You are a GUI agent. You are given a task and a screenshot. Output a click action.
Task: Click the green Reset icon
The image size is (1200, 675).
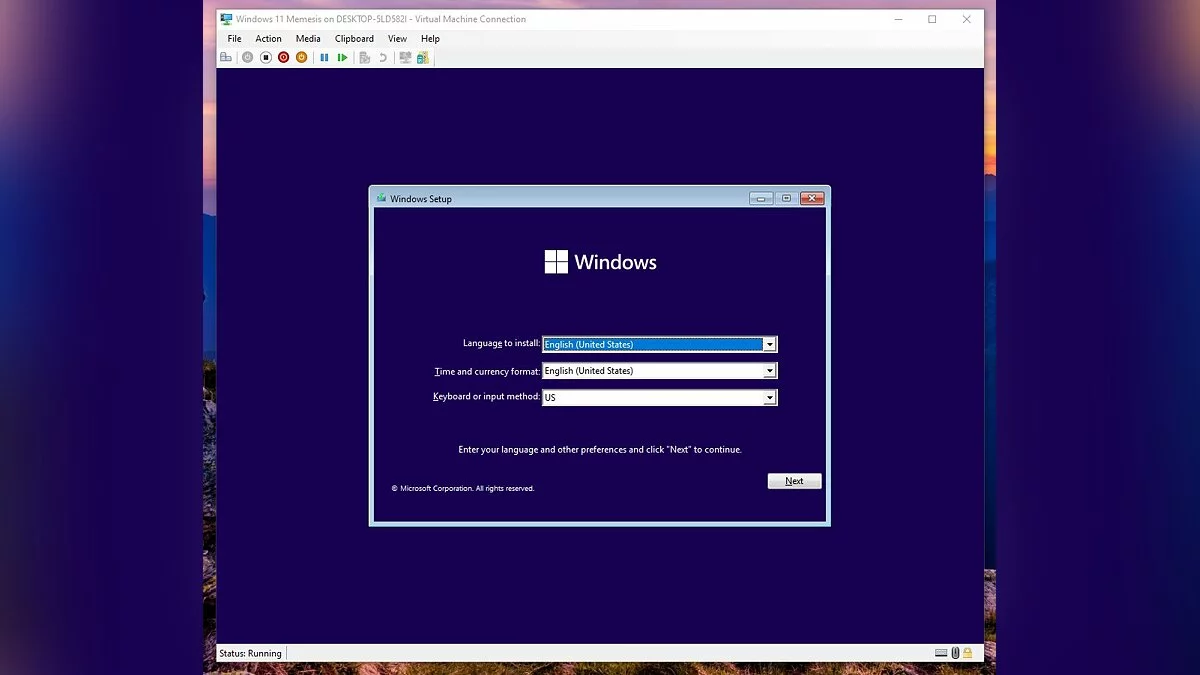tap(342, 58)
